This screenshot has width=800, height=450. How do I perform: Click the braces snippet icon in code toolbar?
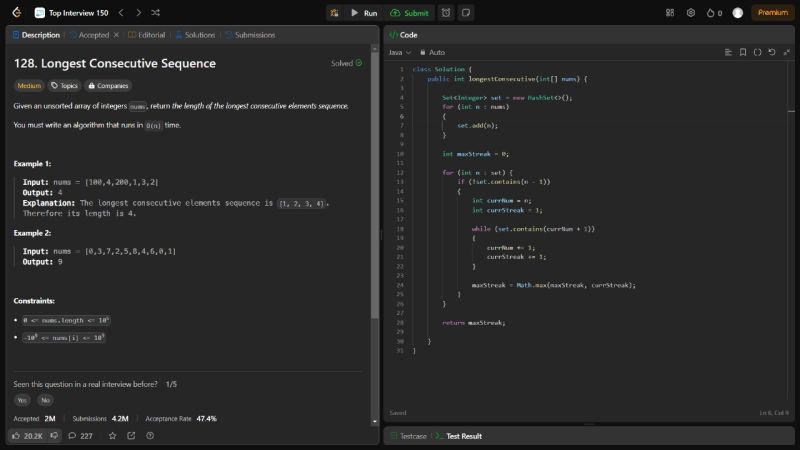(x=758, y=53)
